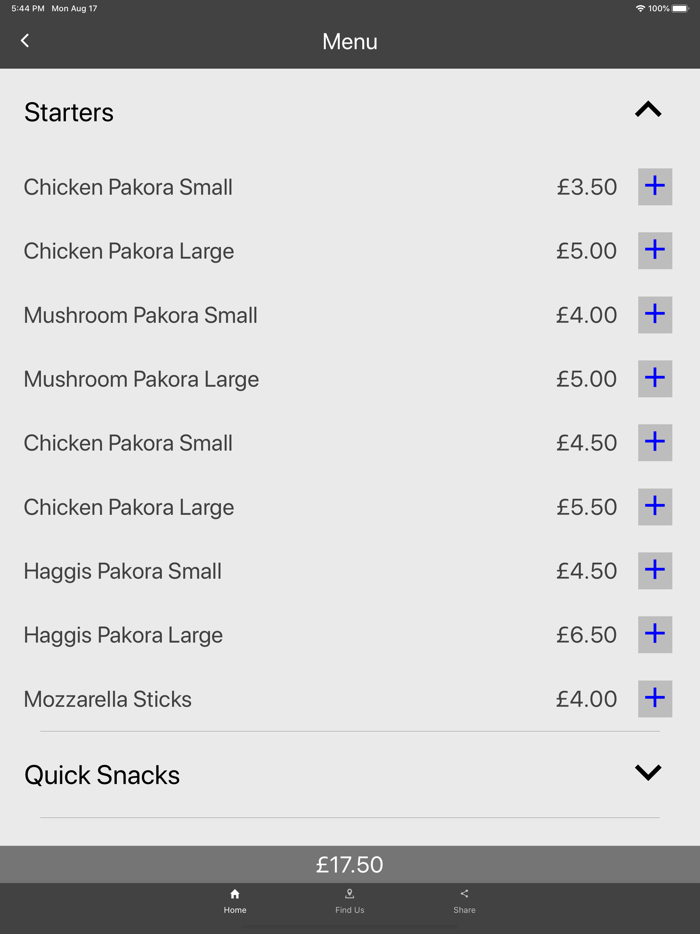Add Mushroom Pakora Large to order
Screen dimensions: 700x934
[655, 379]
